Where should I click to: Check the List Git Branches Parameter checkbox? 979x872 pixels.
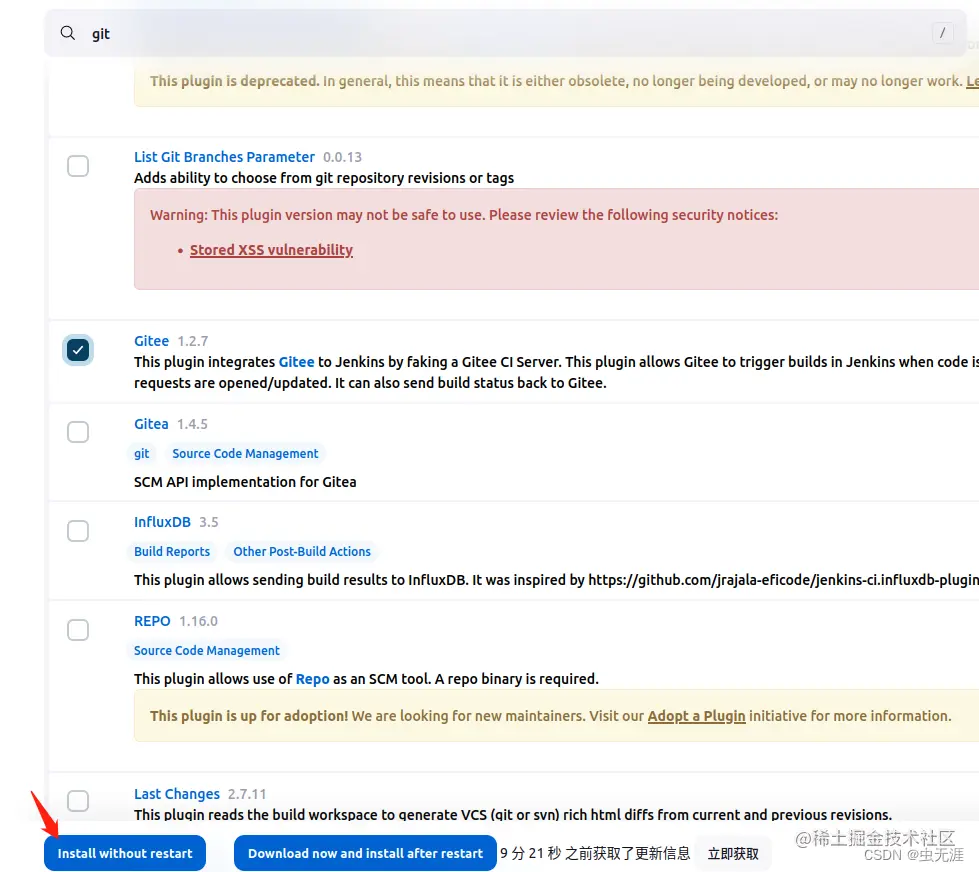click(78, 166)
